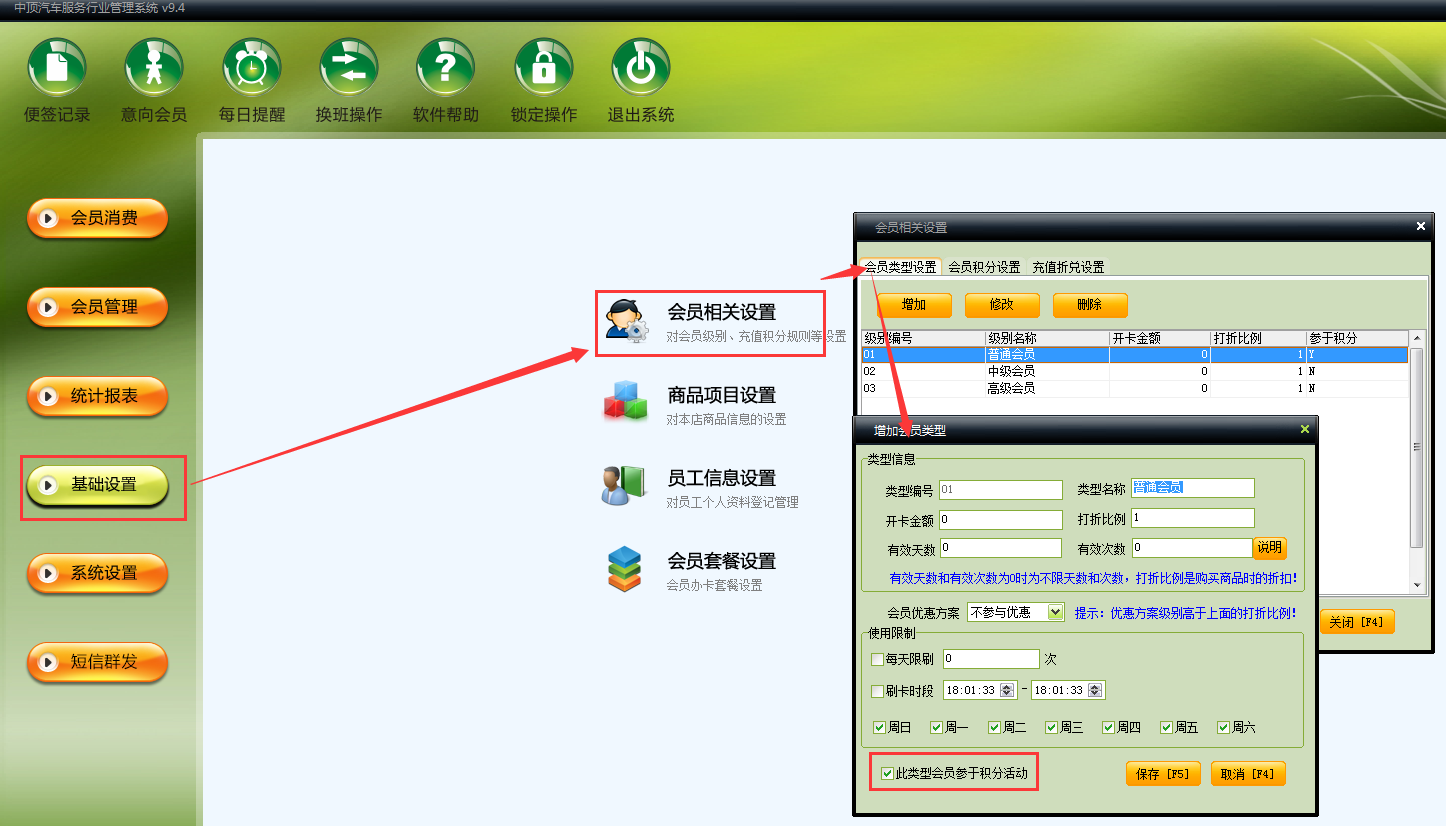Viewport: 1446px width, 826px height.
Task: Open 软件帮助 question mark icon
Action: [x=445, y=68]
